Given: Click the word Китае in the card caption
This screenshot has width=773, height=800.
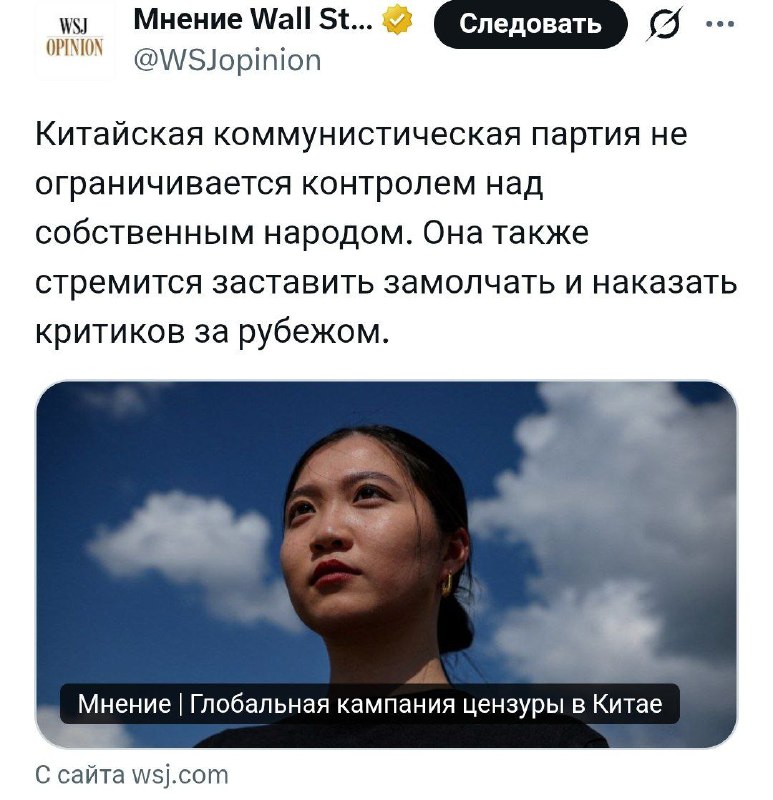Looking at the screenshot, I should tap(627, 704).
